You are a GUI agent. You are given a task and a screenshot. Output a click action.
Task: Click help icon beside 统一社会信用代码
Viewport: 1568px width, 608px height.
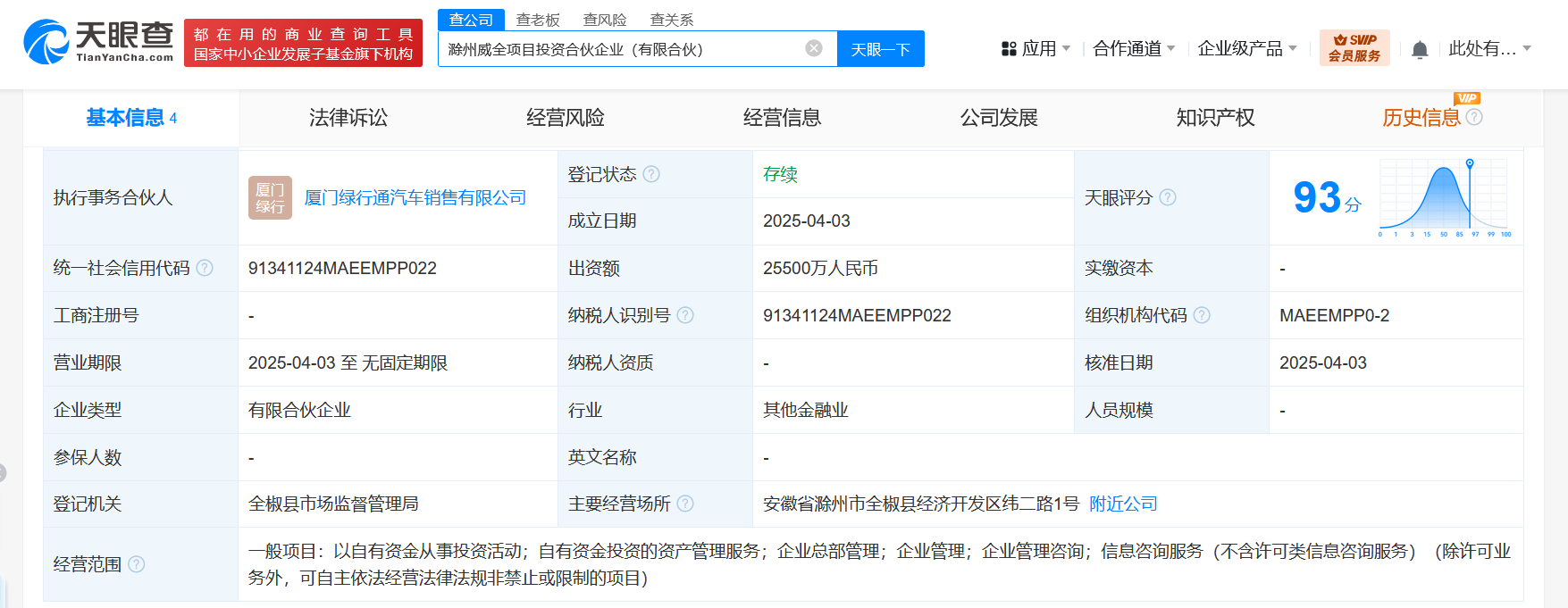(x=205, y=268)
